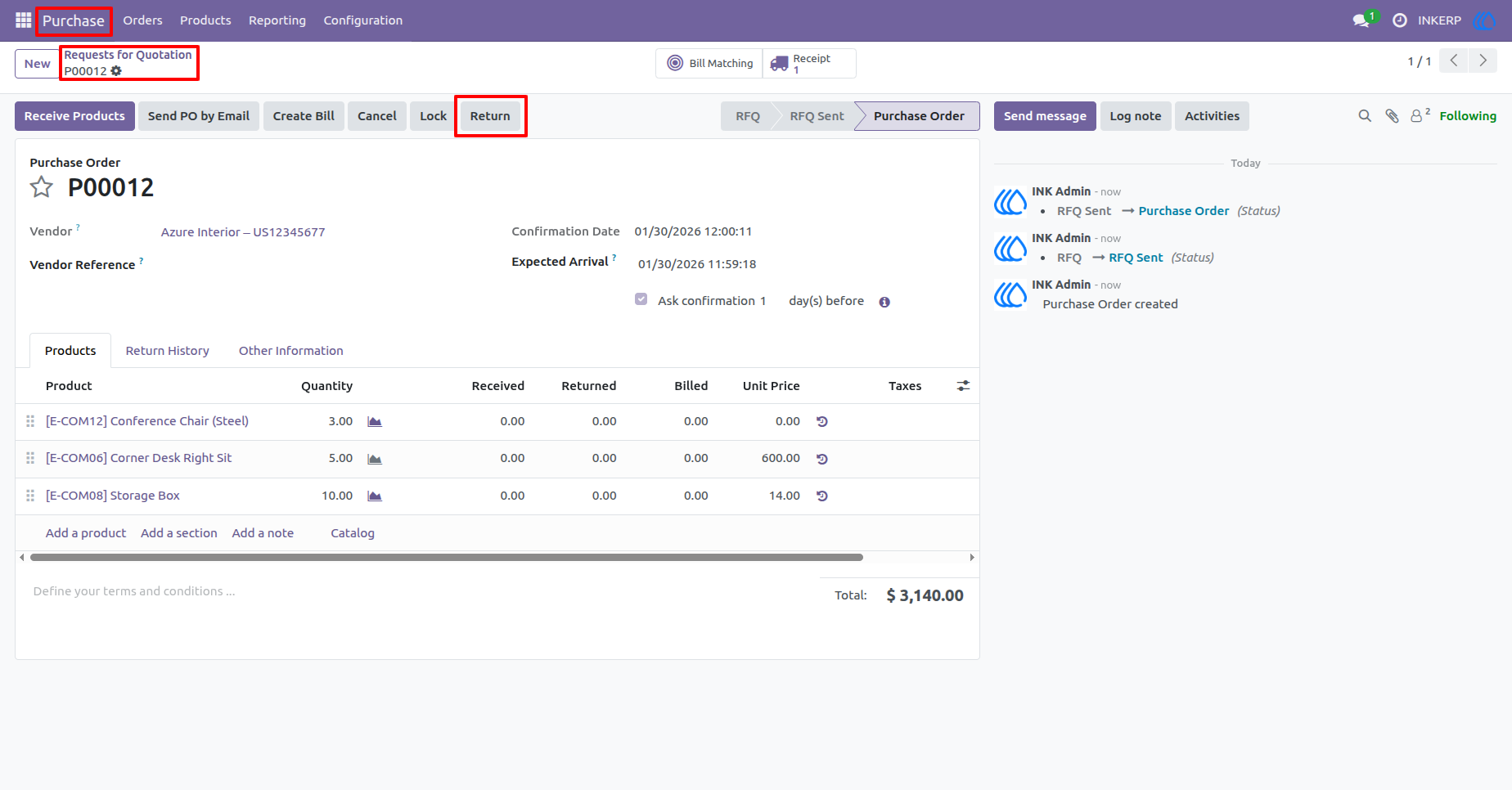Open forecast chart icon for Conference Chair
The height and width of the screenshot is (790, 1512).
tap(375, 422)
